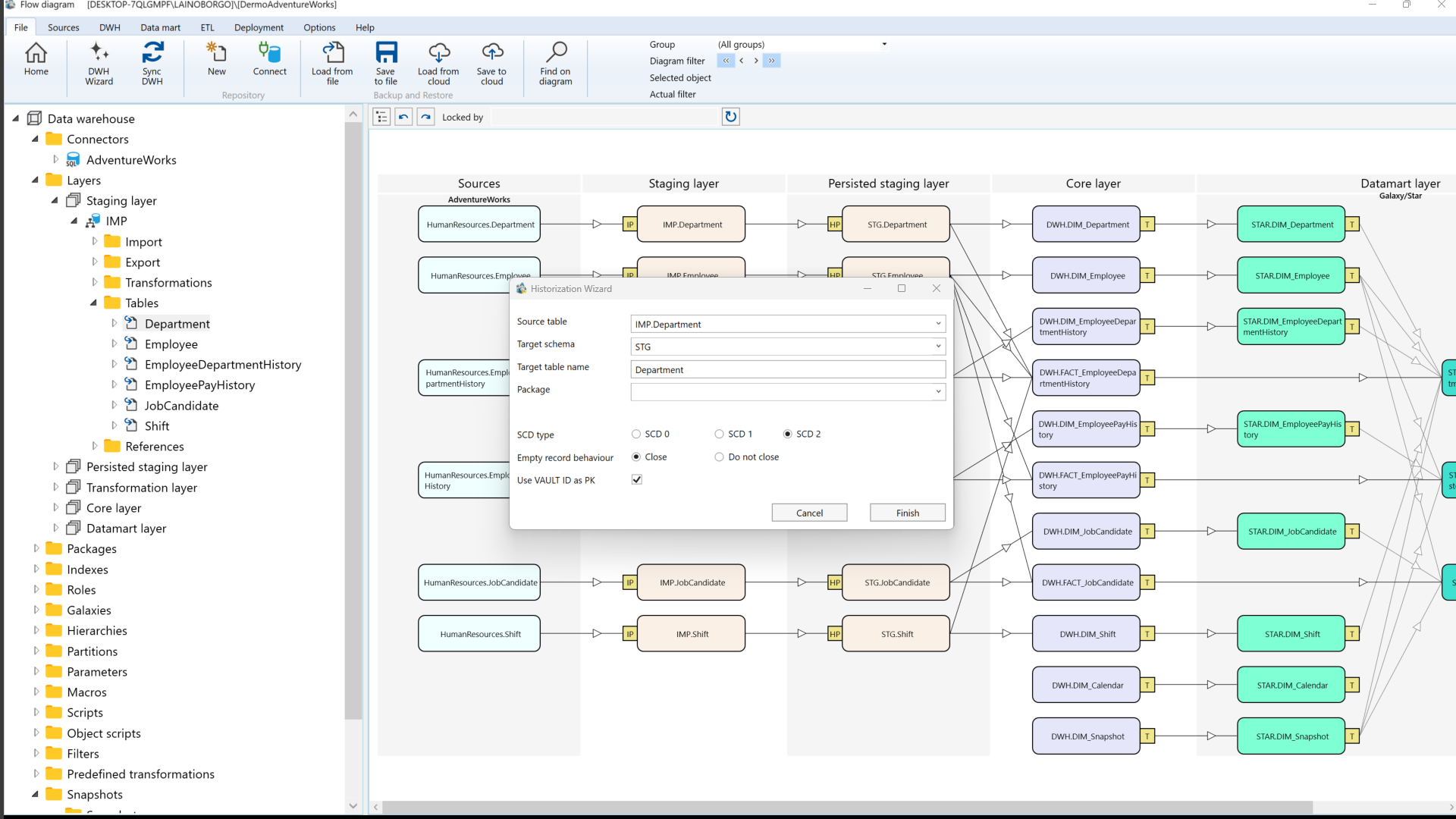The height and width of the screenshot is (819, 1456).
Task: Open the Source table dropdown
Action: tap(938, 324)
